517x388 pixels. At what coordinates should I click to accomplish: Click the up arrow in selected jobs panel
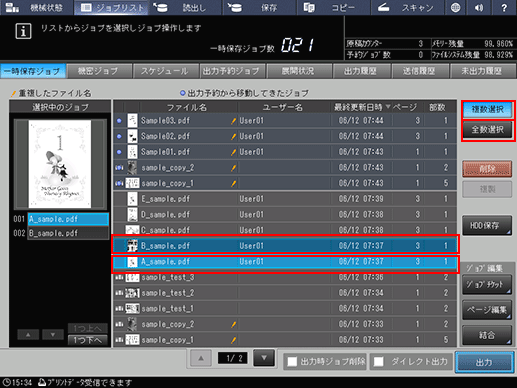(x=28, y=334)
